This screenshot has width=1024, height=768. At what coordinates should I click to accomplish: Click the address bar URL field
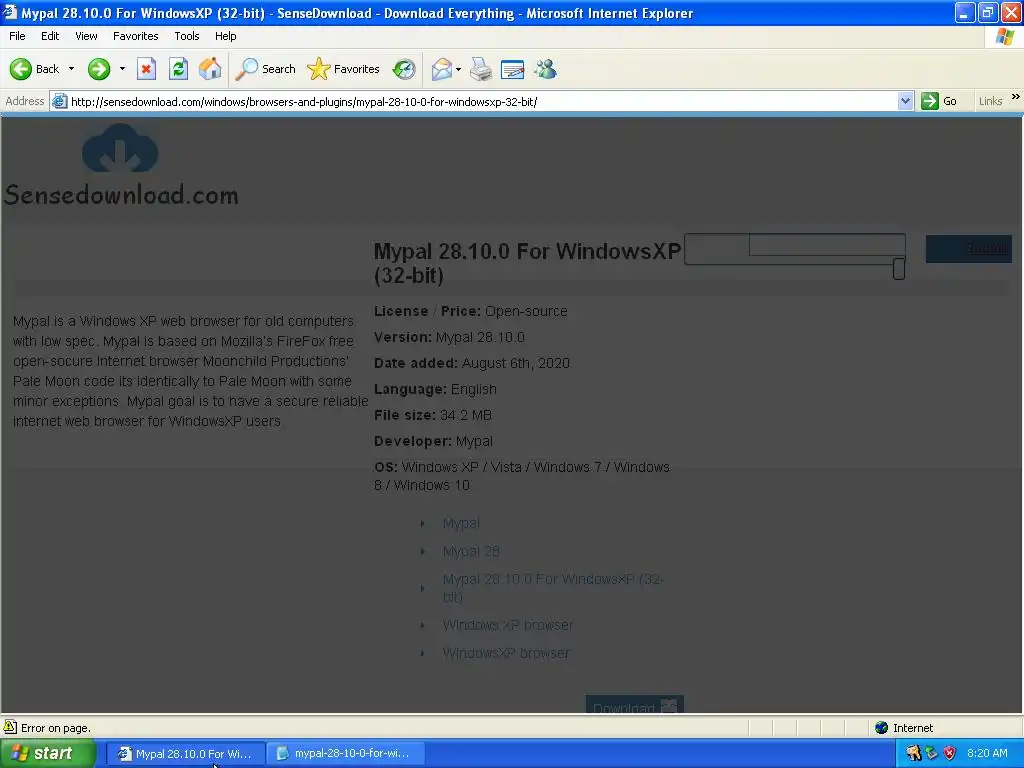pos(483,101)
